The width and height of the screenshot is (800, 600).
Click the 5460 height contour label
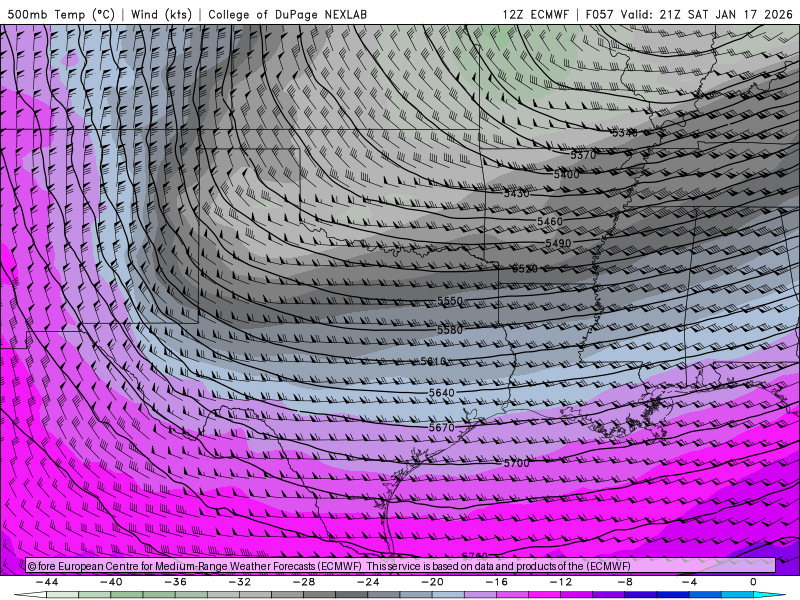[x=550, y=221]
